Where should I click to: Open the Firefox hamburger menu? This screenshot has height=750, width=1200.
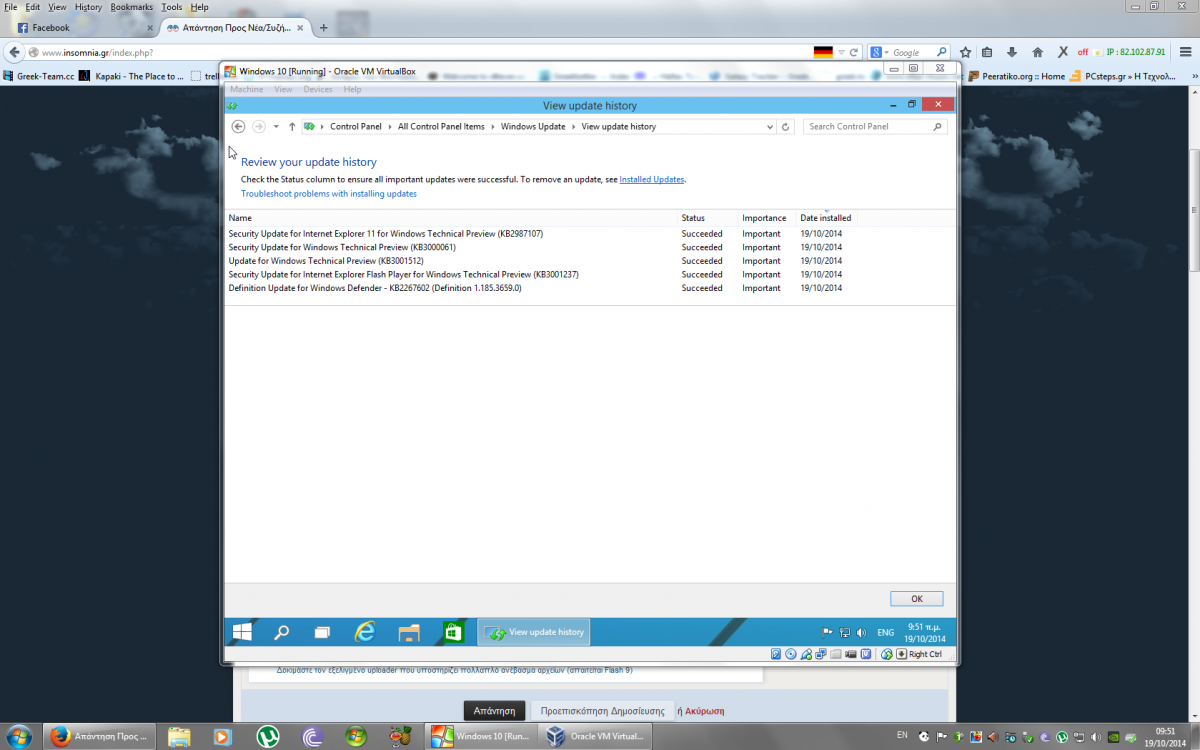(1186, 52)
